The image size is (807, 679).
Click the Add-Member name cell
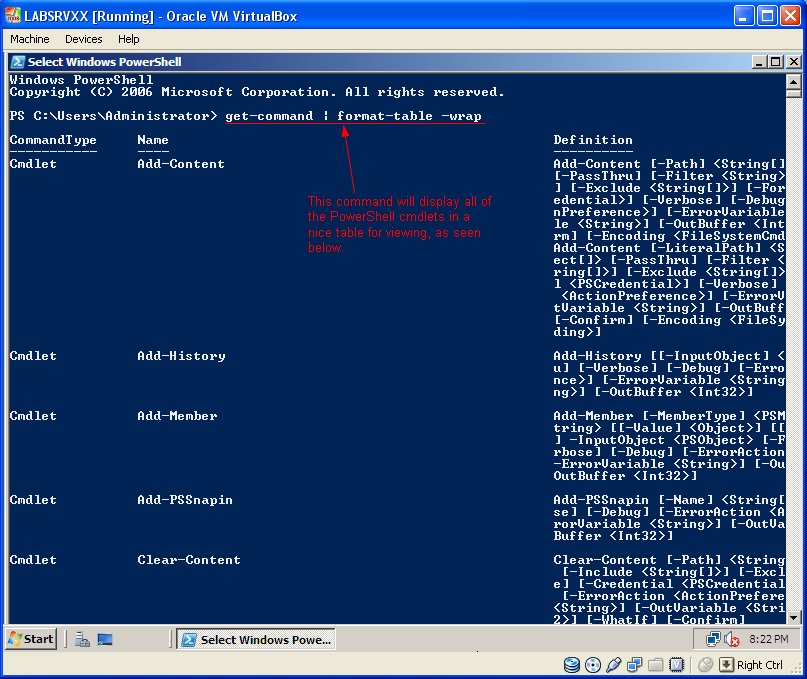[x=177, y=415]
